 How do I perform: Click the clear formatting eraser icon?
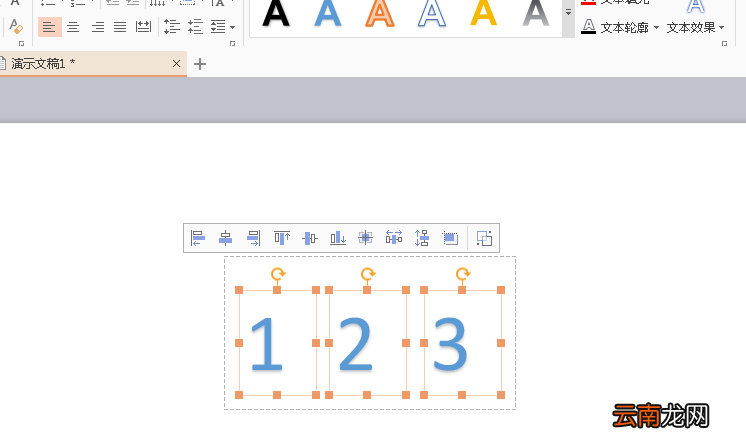coord(16,27)
